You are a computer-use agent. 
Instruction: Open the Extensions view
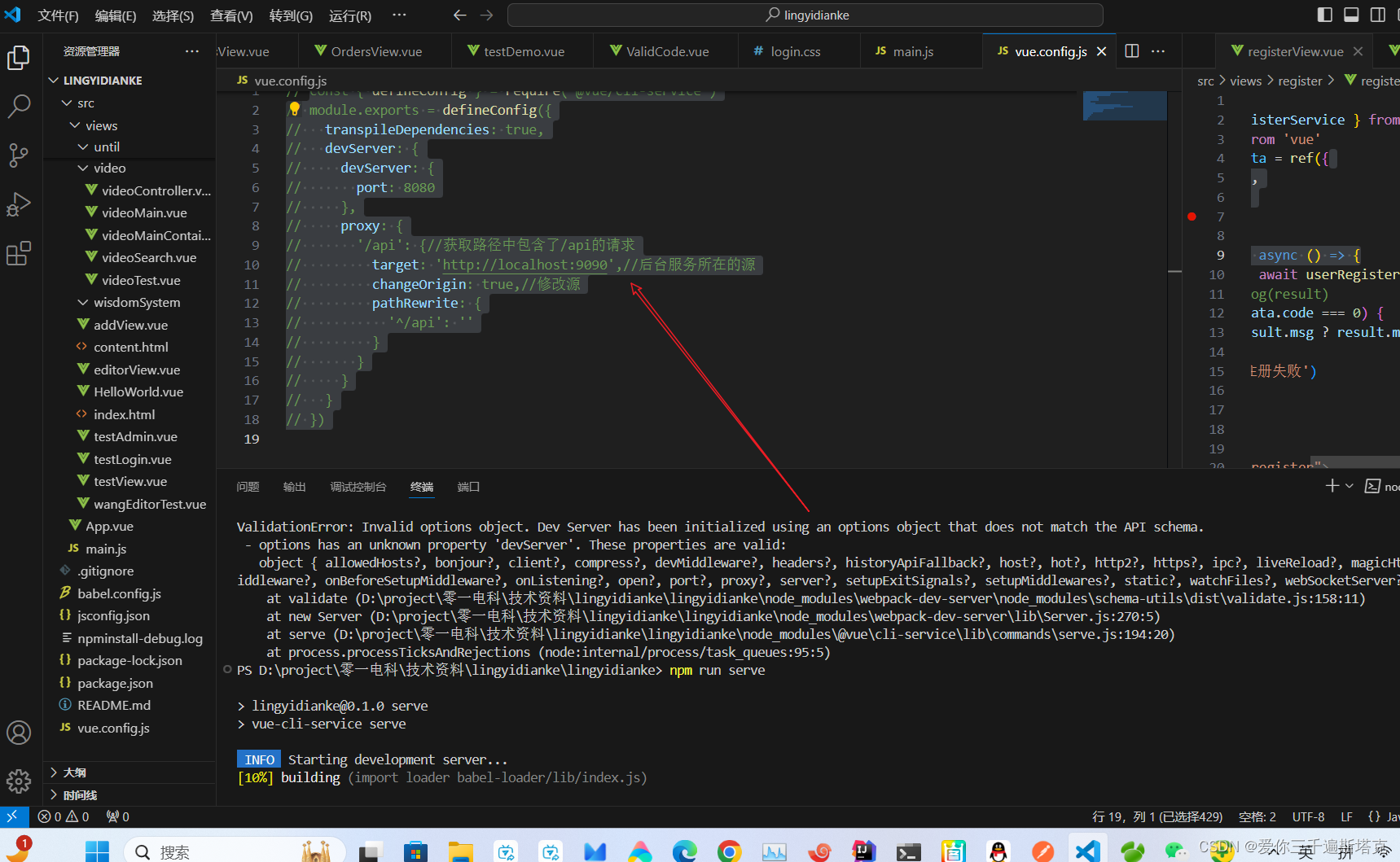coord(19,254)
